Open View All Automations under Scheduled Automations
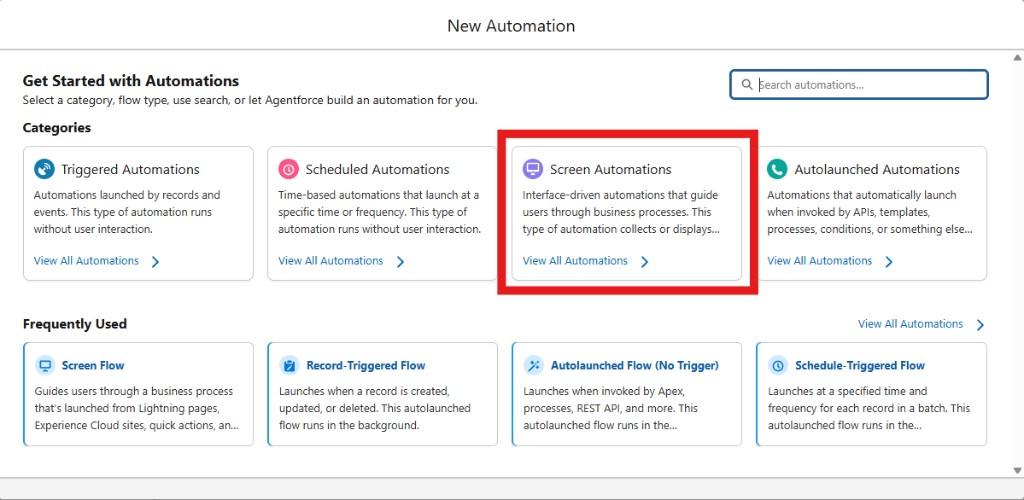1024x500 pixels. (x=330, y=261)
